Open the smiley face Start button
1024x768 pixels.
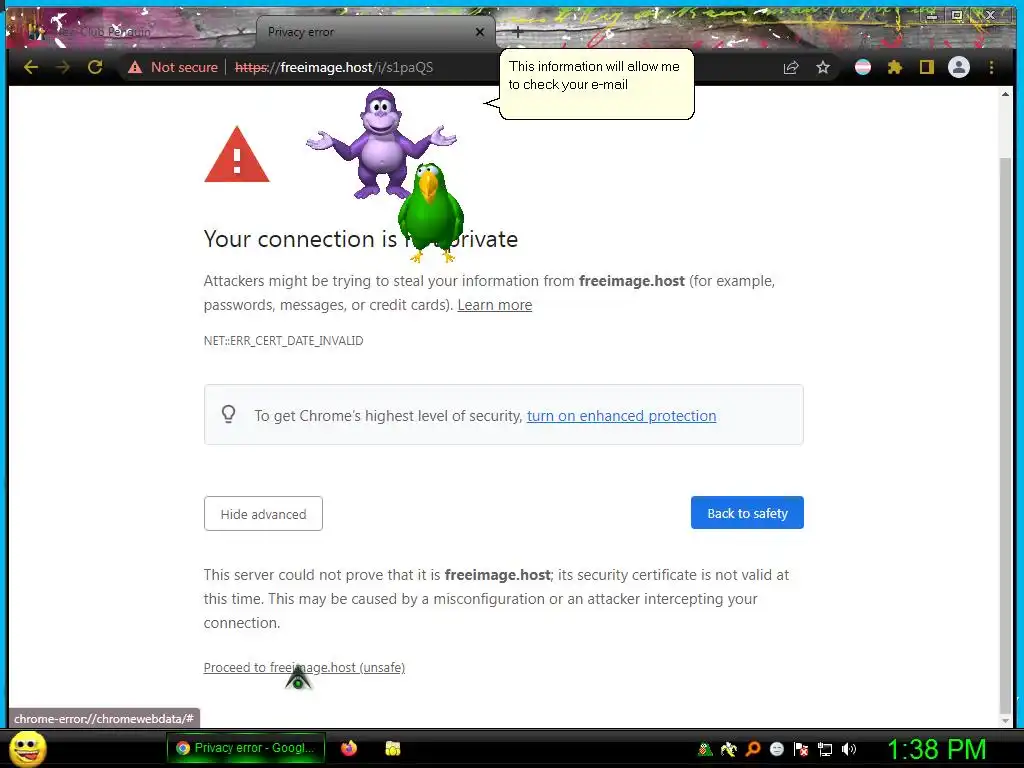(x=27, y=749)
